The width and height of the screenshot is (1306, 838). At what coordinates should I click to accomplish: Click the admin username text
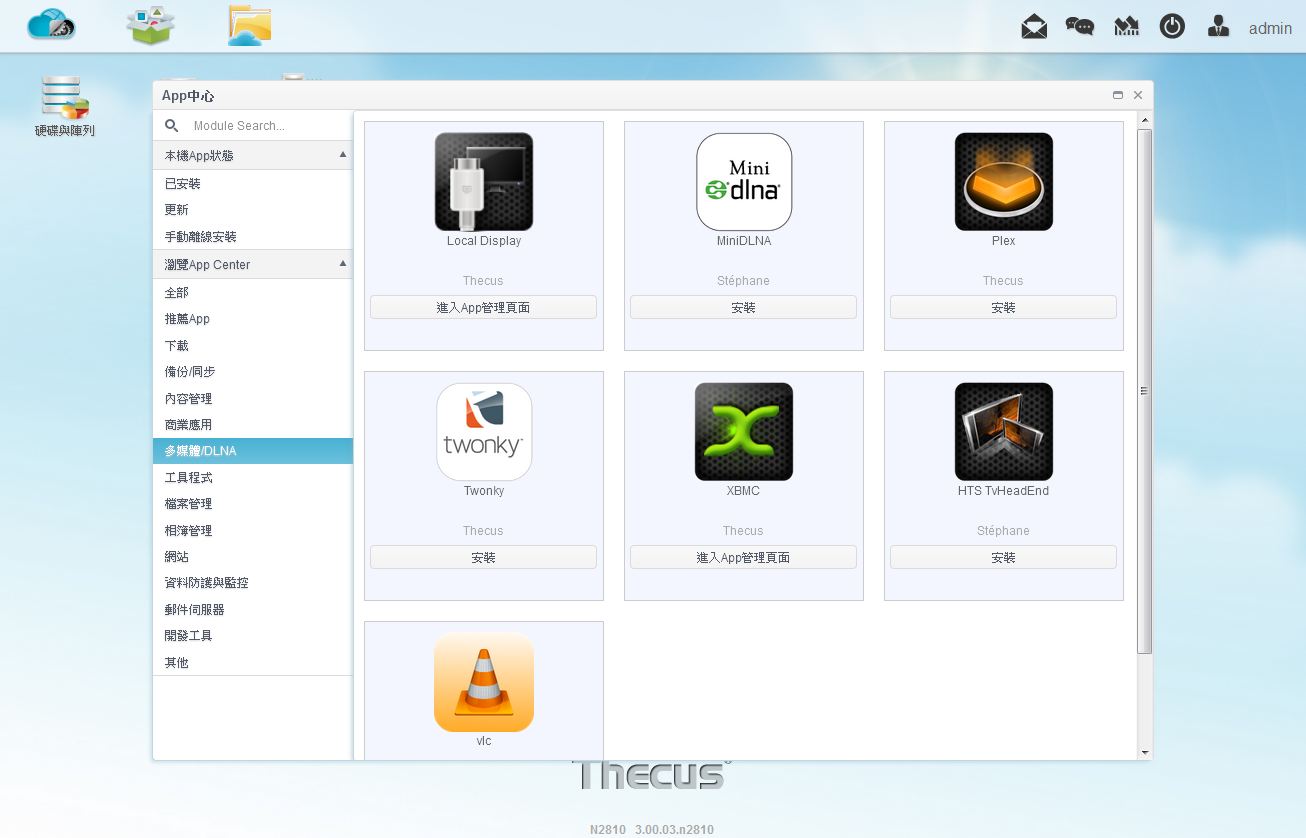[x=1270, y=28]
